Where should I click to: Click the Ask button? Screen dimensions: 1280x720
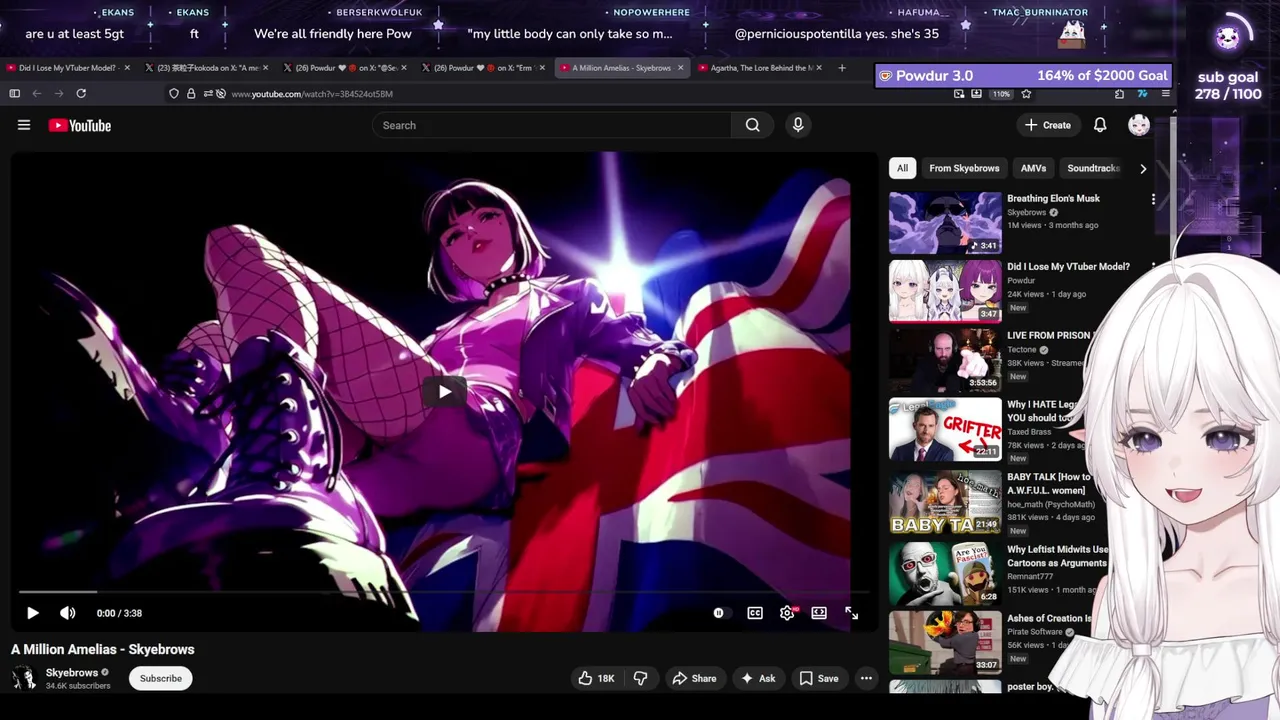(x=757, y=678)
